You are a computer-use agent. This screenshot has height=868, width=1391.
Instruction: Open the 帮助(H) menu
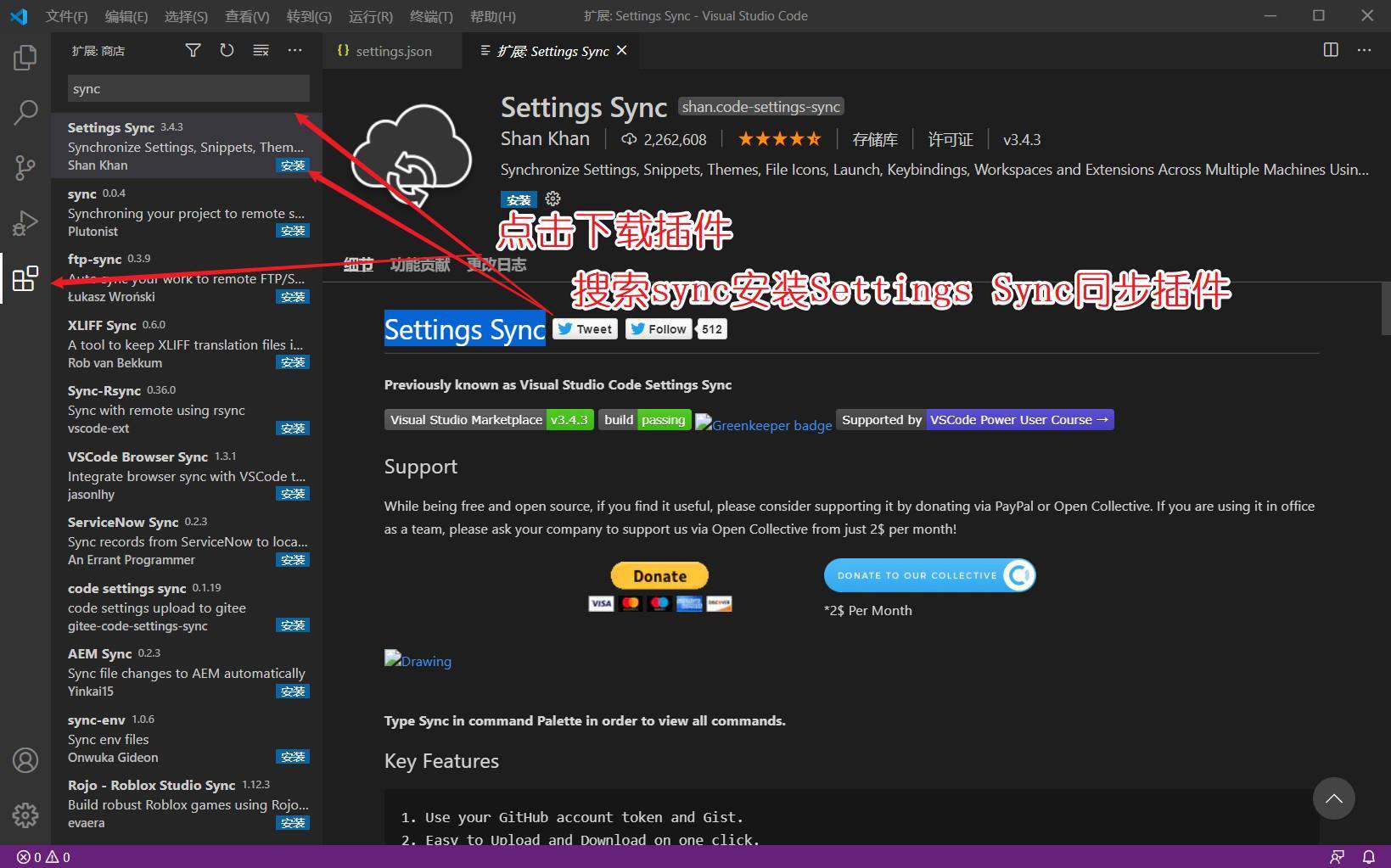(x=492, y=16)
